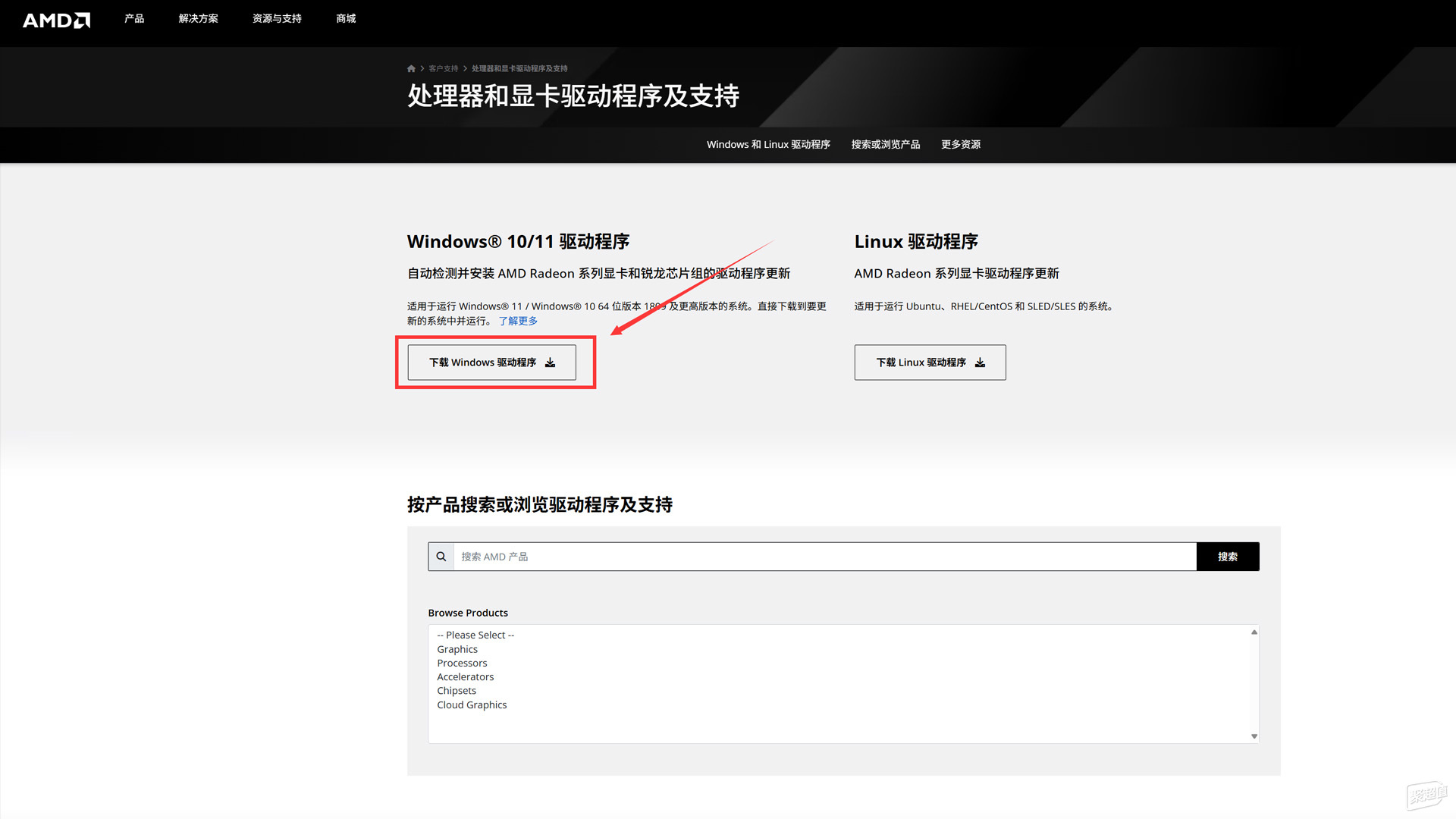Click the AMD logo
Image resolution: width=1456 pixels, height=819 pixels.
click(x=56, y=20)
